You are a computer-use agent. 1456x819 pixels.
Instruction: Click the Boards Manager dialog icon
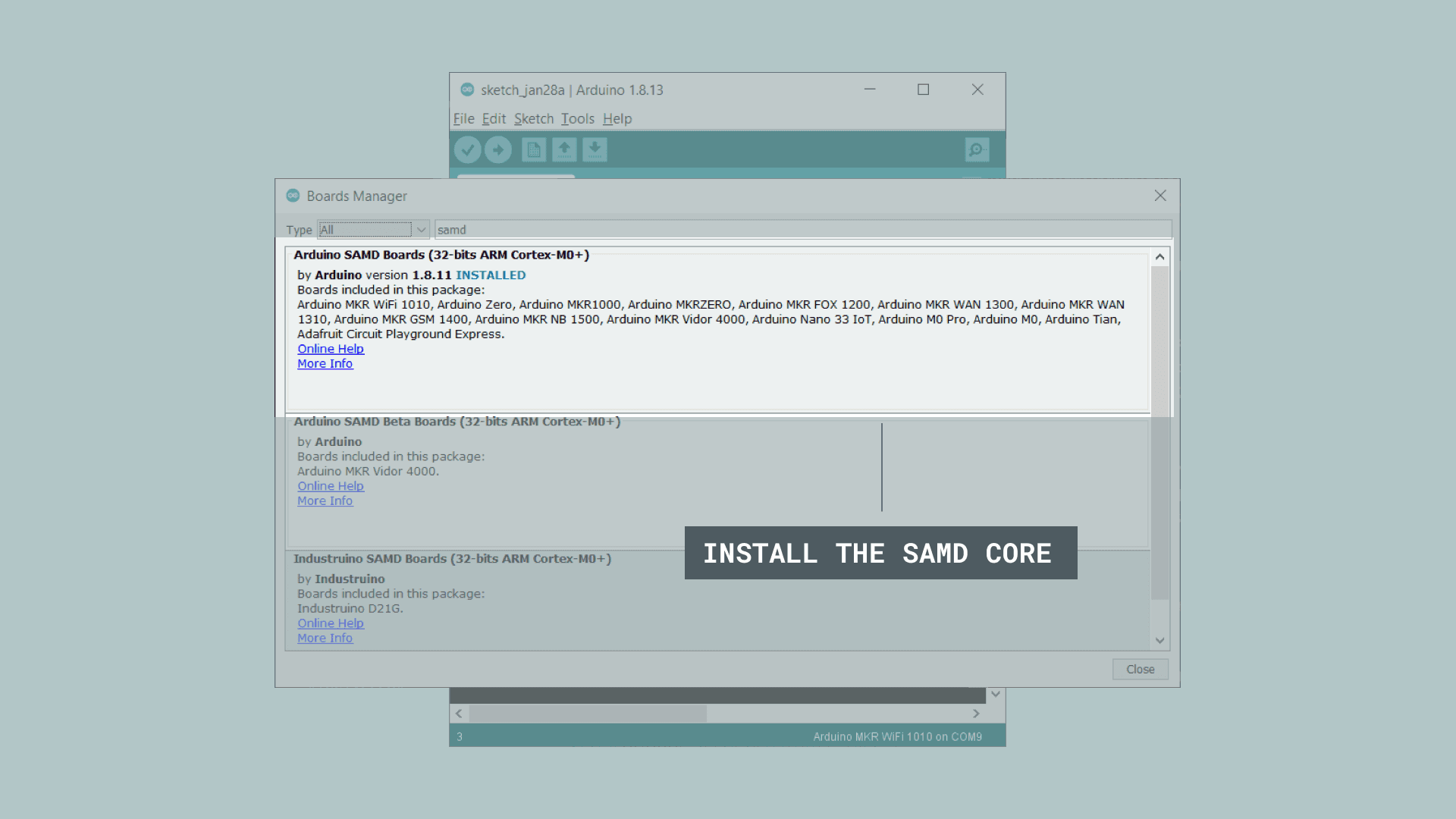tap(292, 195)
